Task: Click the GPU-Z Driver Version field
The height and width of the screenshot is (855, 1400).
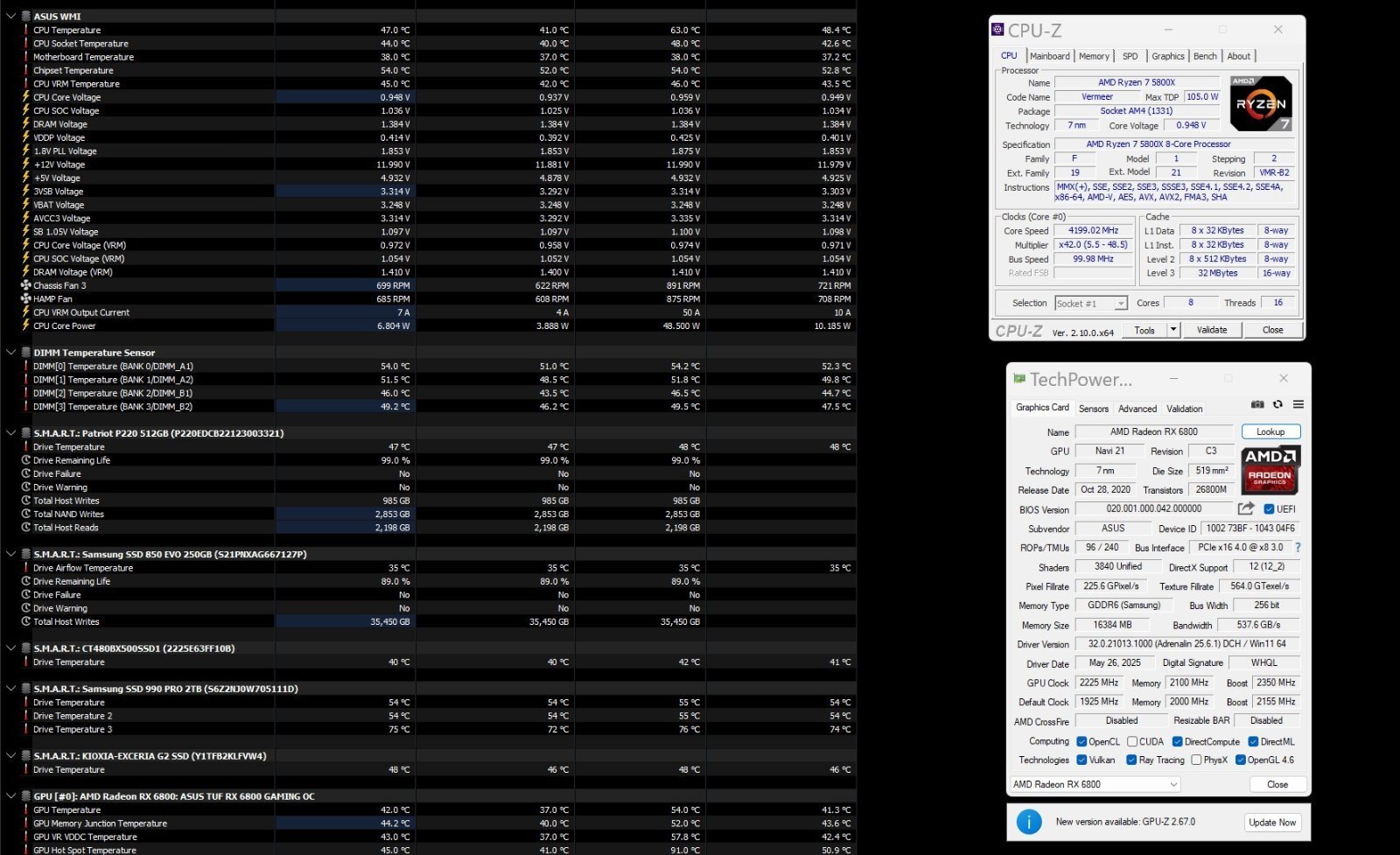Action: click(1187, 644)
